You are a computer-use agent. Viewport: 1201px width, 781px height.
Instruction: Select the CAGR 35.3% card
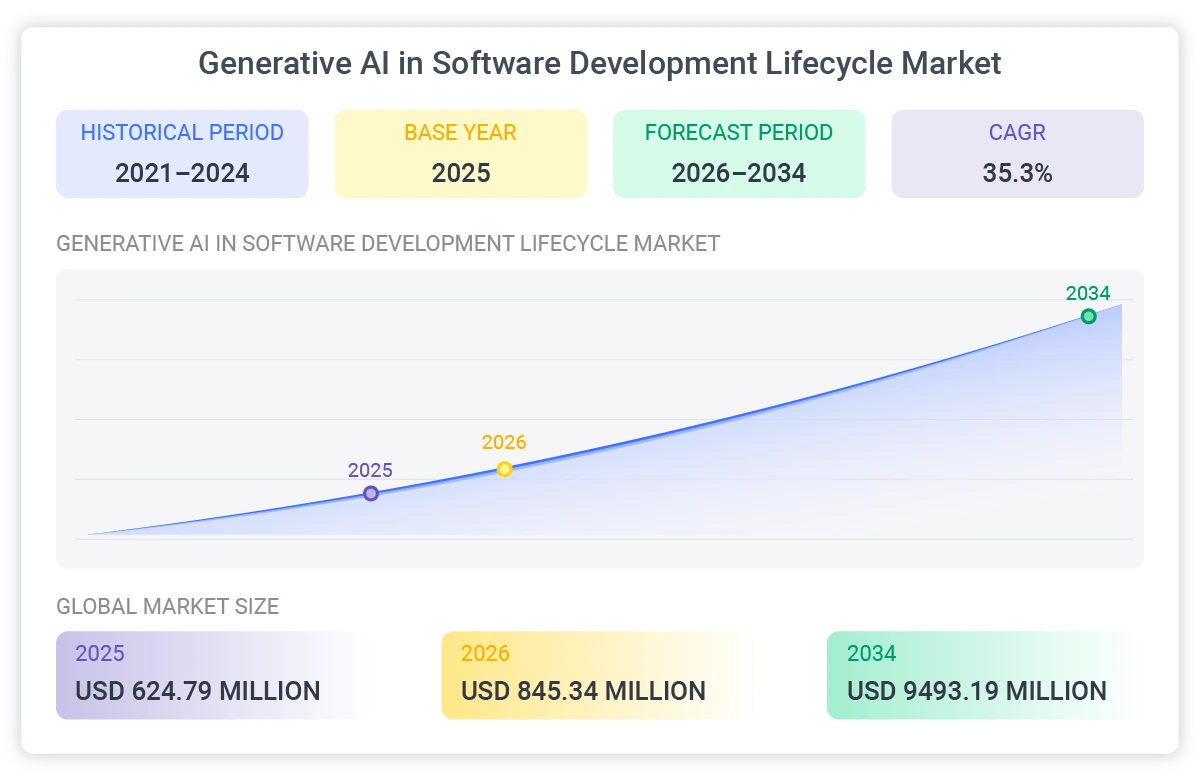coord(1018,154)
